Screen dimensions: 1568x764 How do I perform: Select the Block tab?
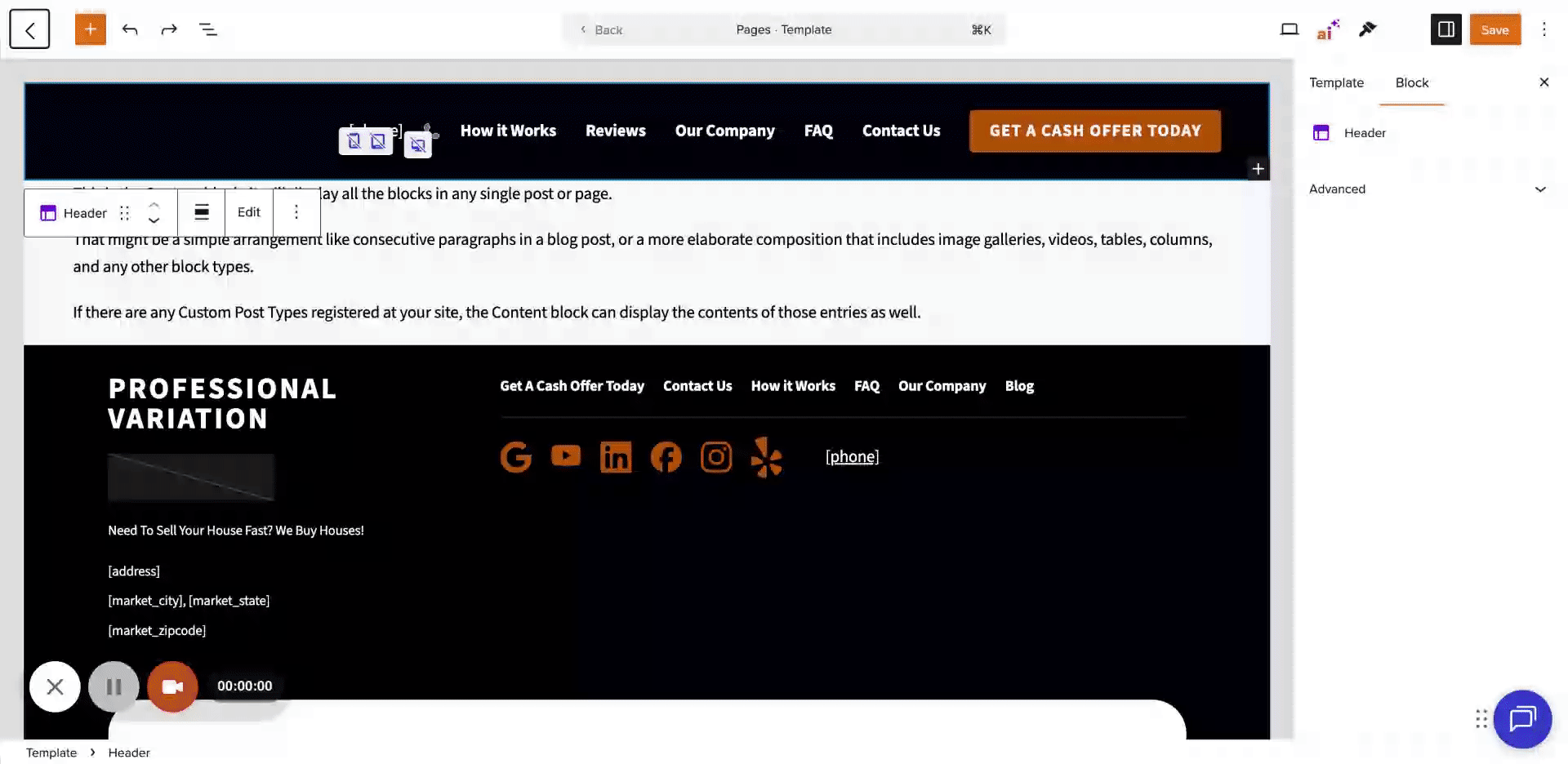click(x=1411, y=82)
